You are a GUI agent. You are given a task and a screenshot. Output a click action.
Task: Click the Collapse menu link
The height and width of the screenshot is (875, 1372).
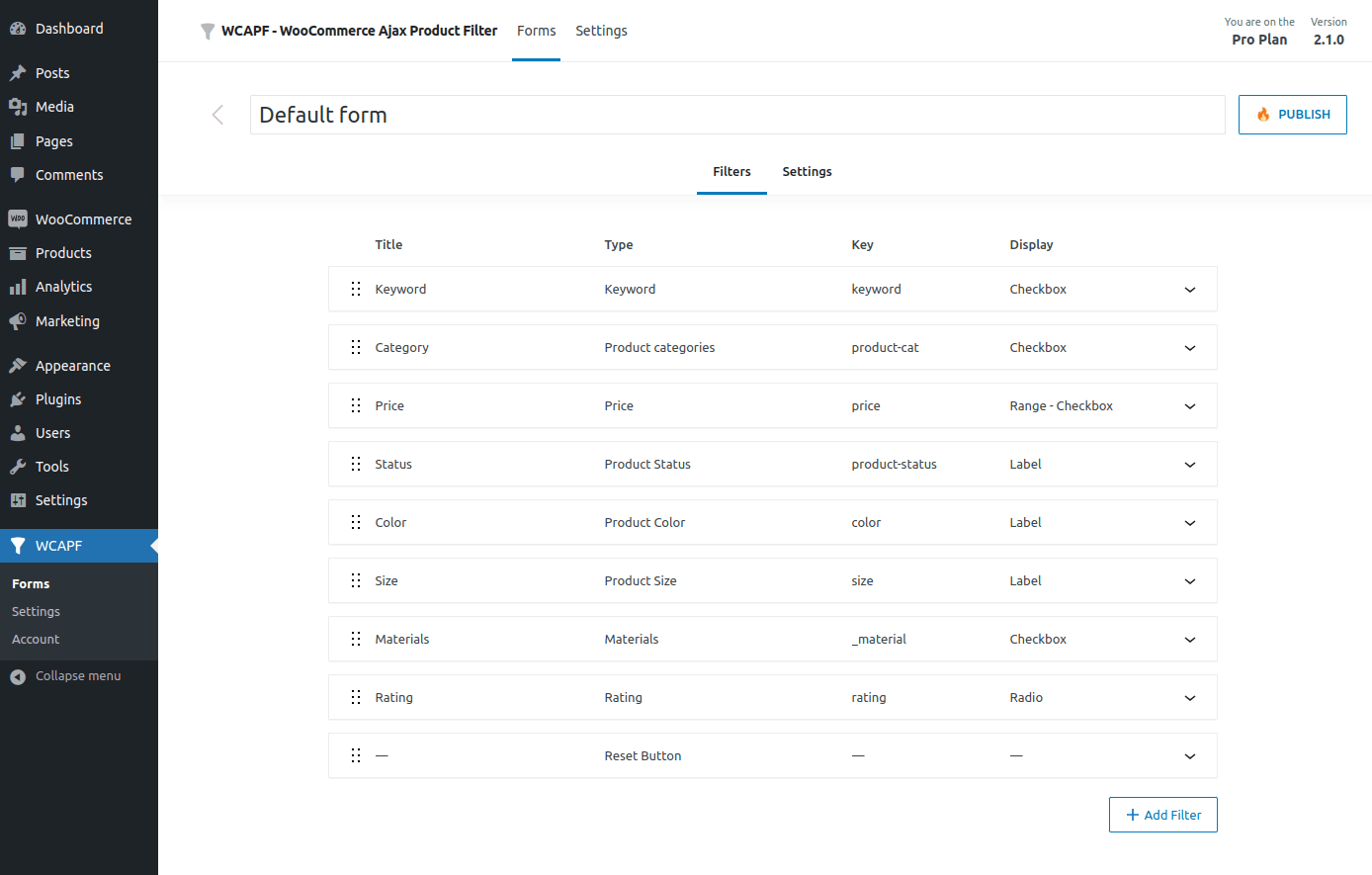coord(78,676)
